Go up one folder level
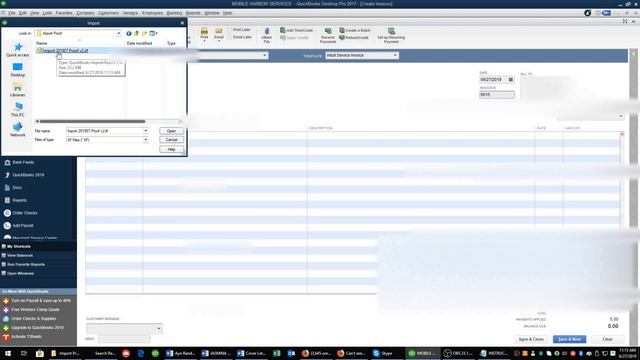640x360 pixels. tap(136, 33)
